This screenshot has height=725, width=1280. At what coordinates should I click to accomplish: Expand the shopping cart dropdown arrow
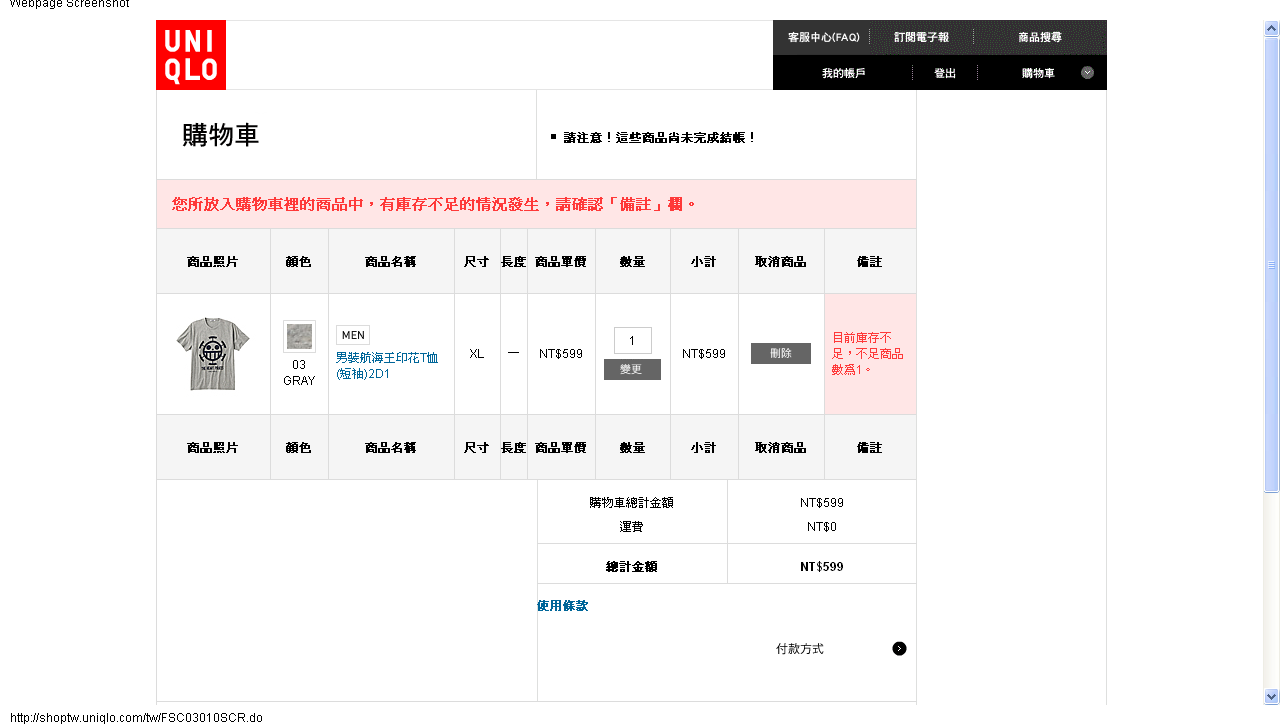pyautogui.click(x=1087, y=73)
